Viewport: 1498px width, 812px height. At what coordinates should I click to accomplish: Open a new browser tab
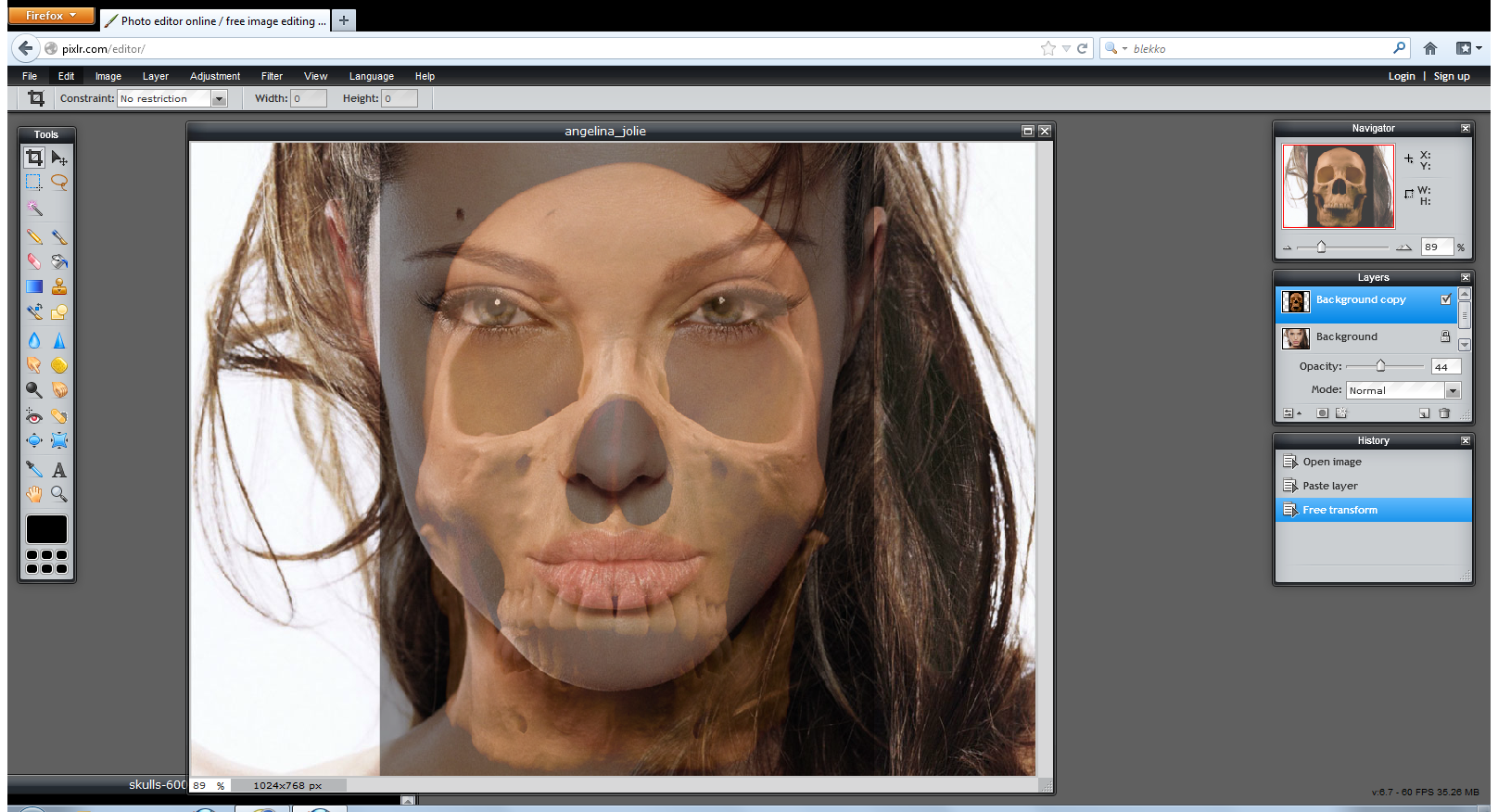(344, 19)
